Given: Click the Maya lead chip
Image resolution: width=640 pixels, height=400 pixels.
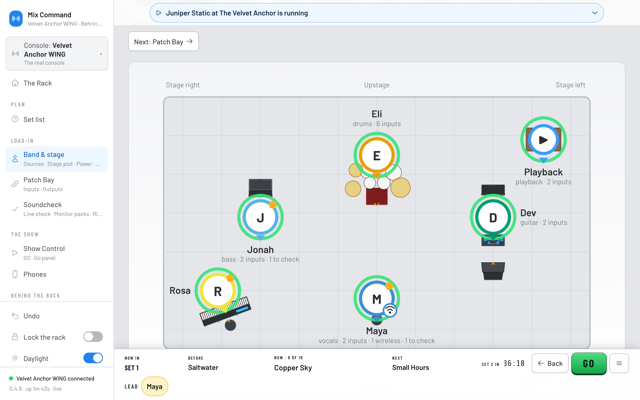Looking at the screenshot, I should (154, 386).
